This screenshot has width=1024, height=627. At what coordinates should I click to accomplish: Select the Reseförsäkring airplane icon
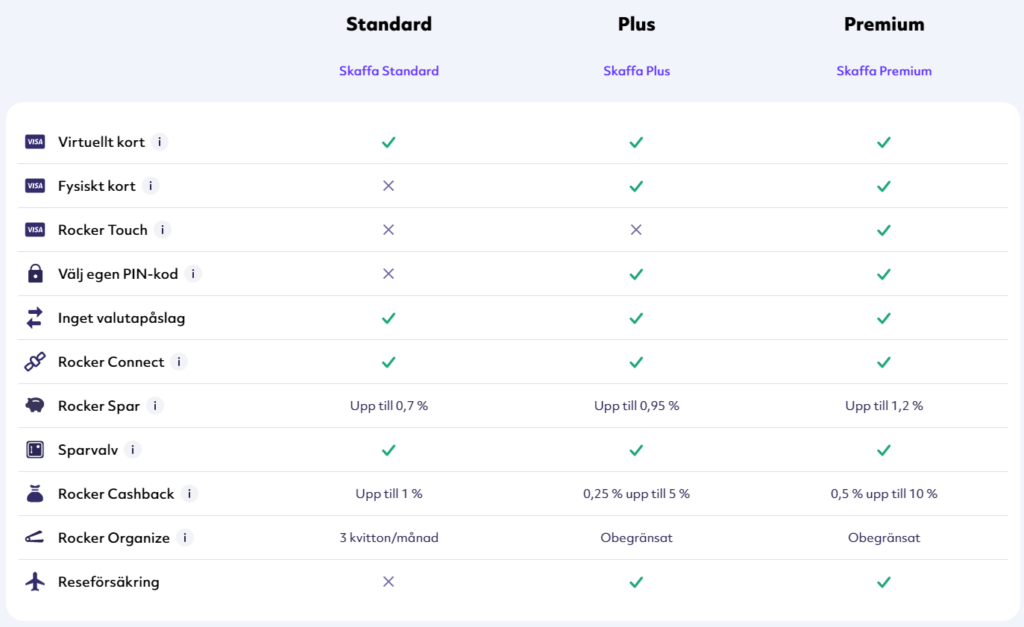point(35,581)
